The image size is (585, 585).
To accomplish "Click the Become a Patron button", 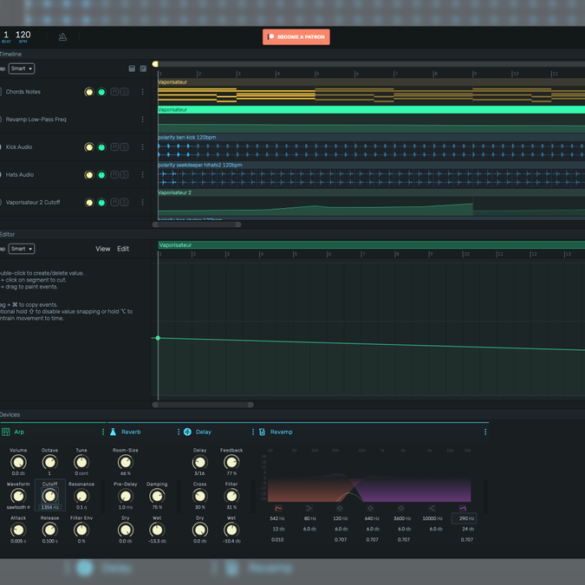I will click(296, 37).
